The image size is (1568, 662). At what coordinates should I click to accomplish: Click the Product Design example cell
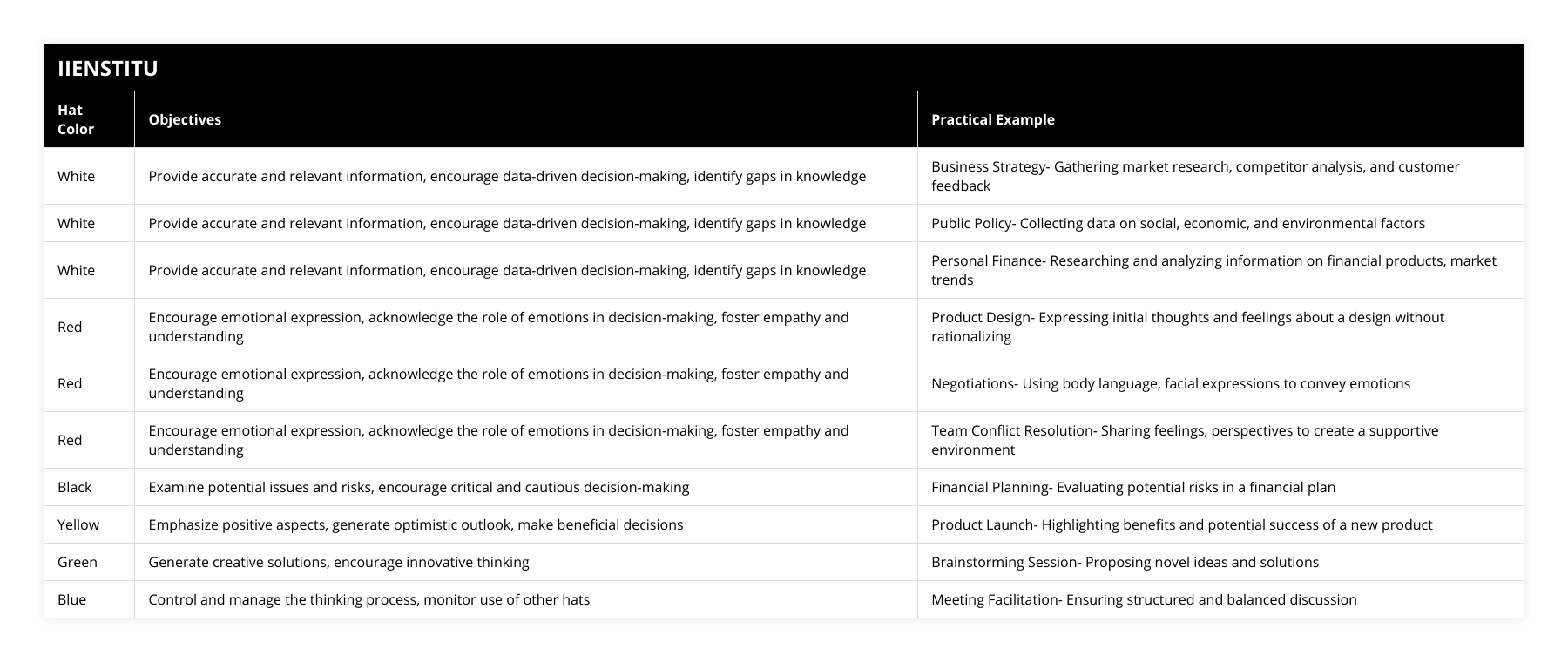1187,327
